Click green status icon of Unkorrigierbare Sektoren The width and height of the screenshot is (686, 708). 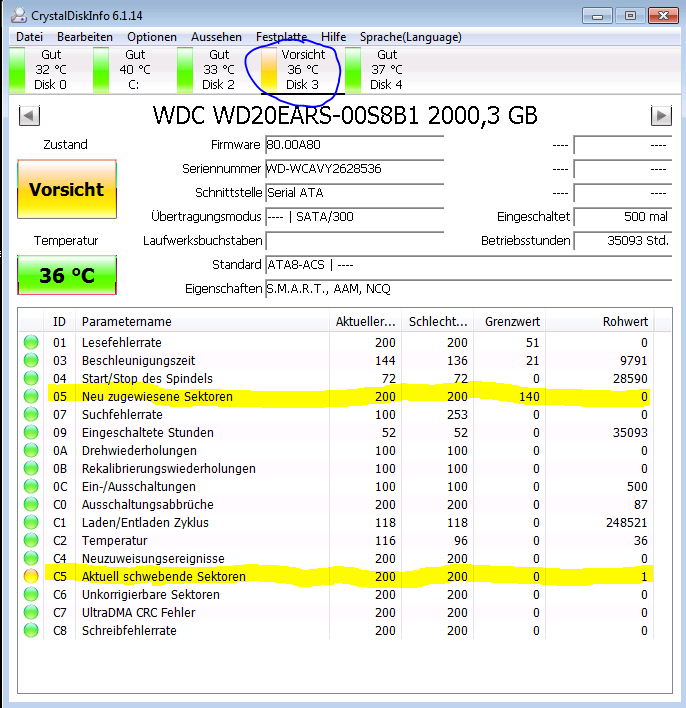(31, 595)
